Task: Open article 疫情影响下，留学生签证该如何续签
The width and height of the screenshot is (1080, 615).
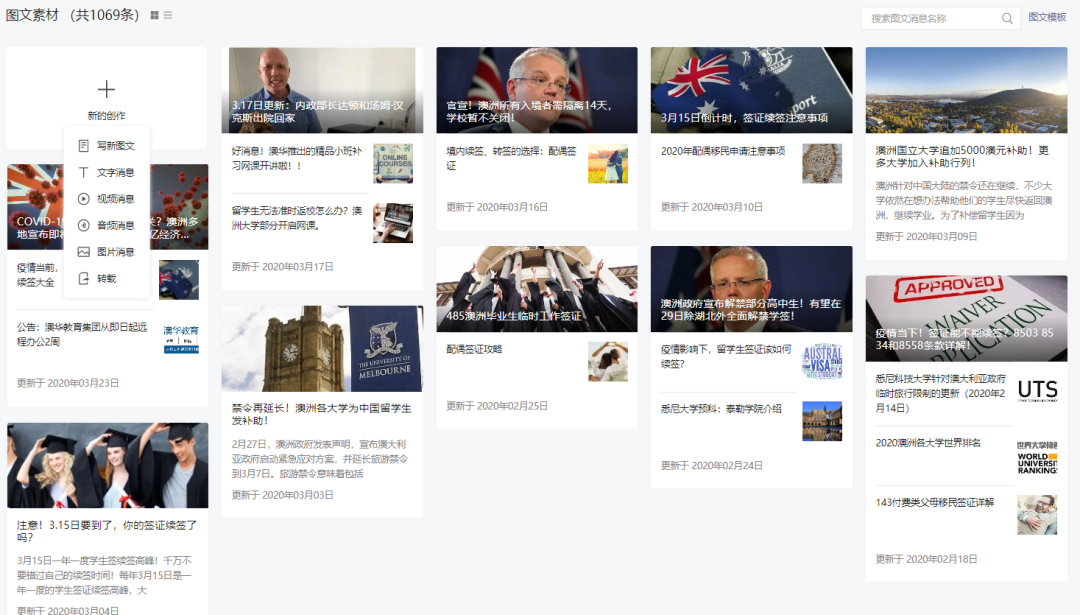Action: (x=726, y=356)
